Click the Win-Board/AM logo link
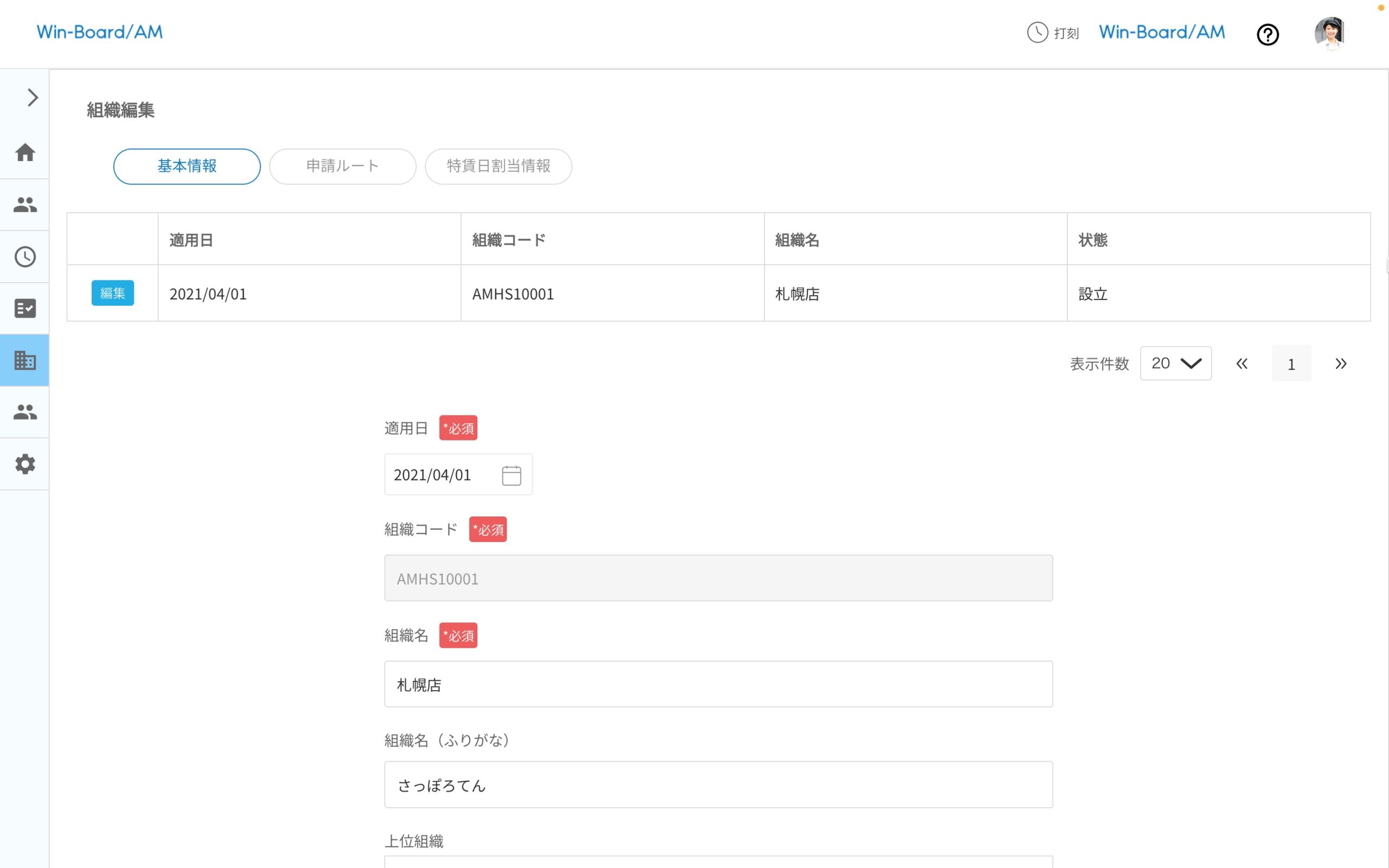 tap(99, 31)
